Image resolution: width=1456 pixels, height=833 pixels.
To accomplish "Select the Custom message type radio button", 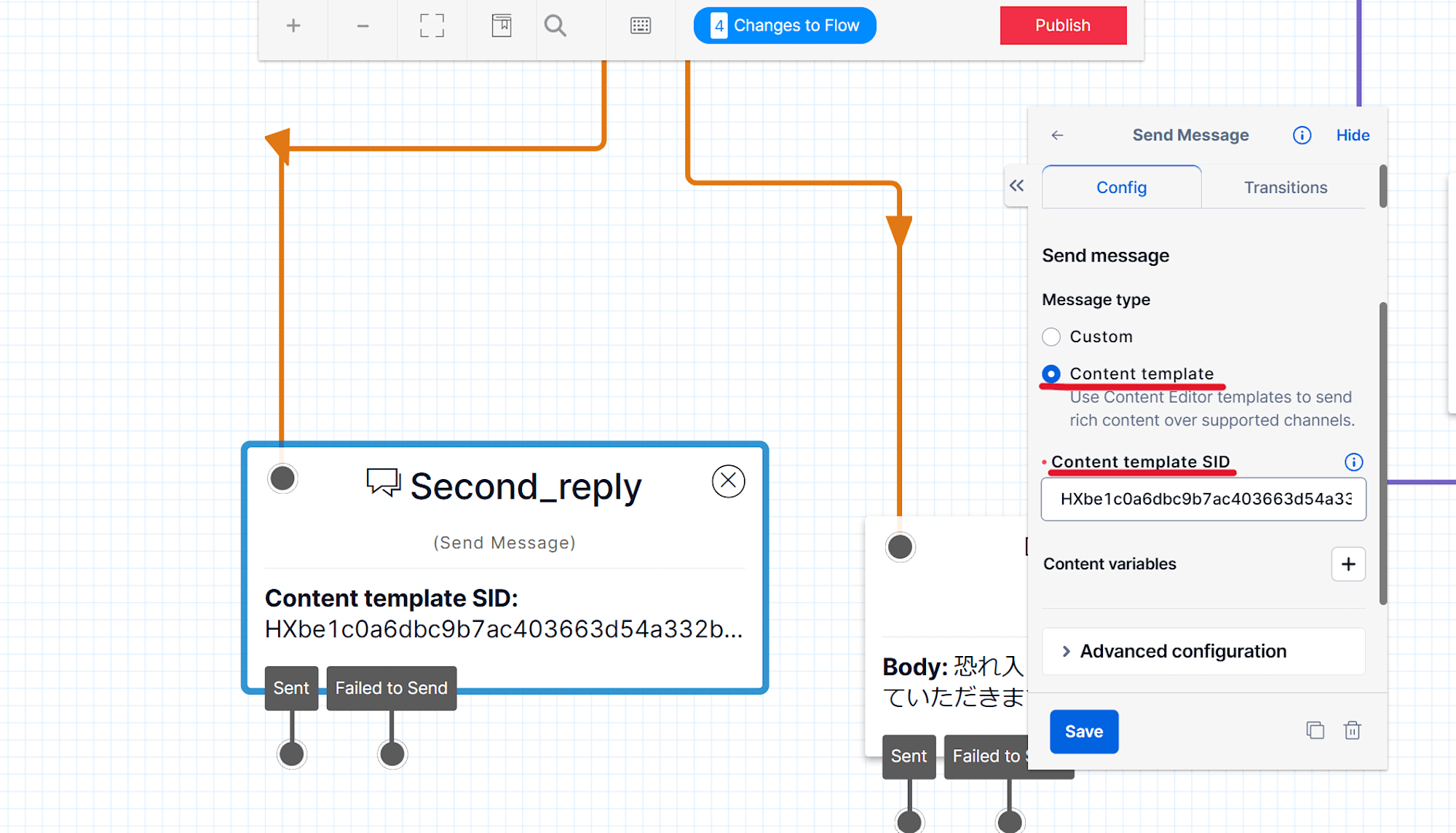I will coord(1051,336).
